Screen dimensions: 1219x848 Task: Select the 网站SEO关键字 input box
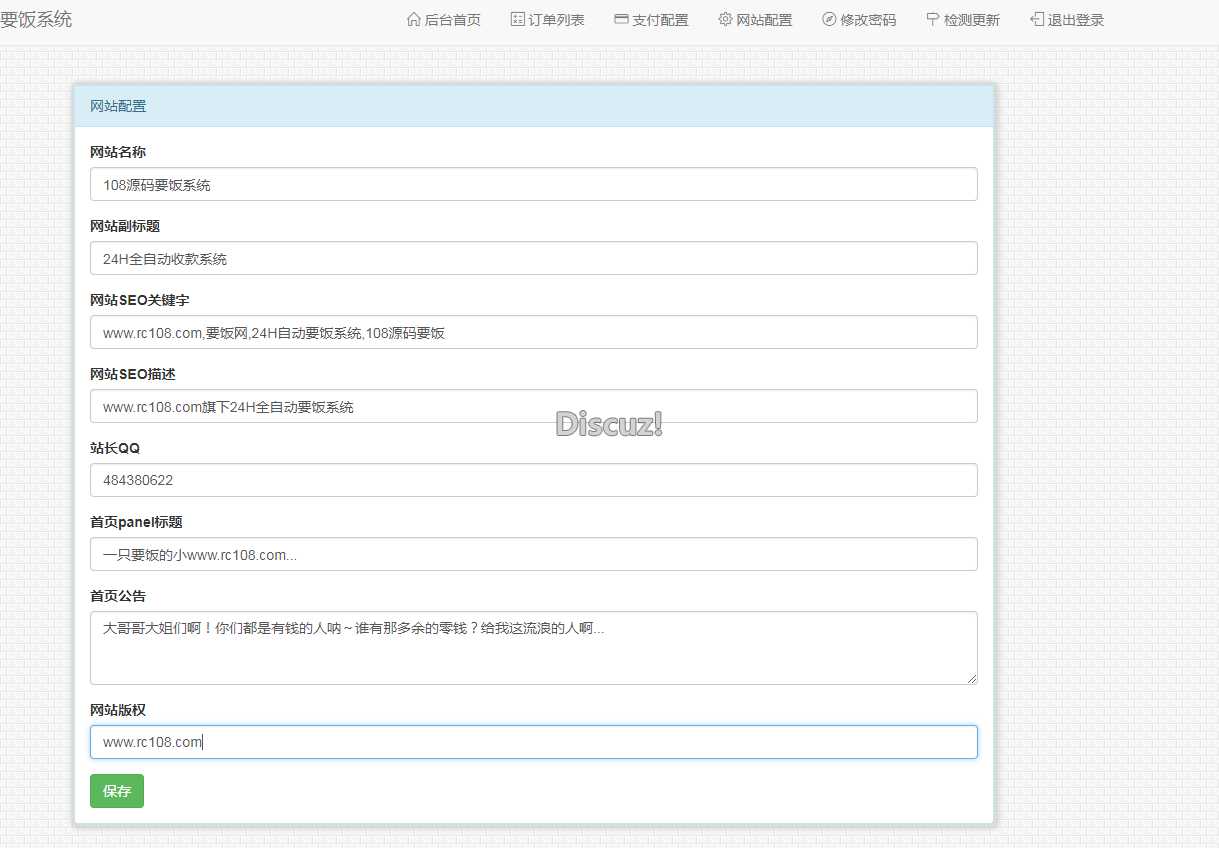(533, 332)
